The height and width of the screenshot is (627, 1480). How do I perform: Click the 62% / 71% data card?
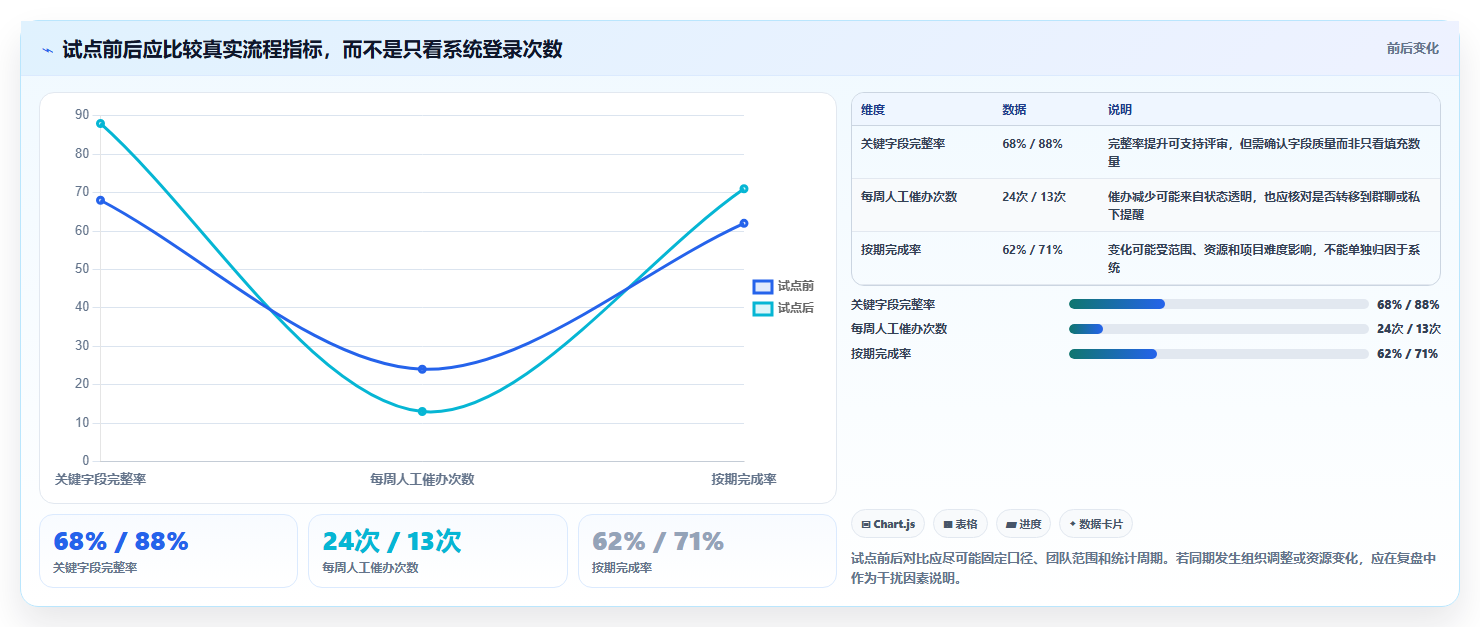707,551
